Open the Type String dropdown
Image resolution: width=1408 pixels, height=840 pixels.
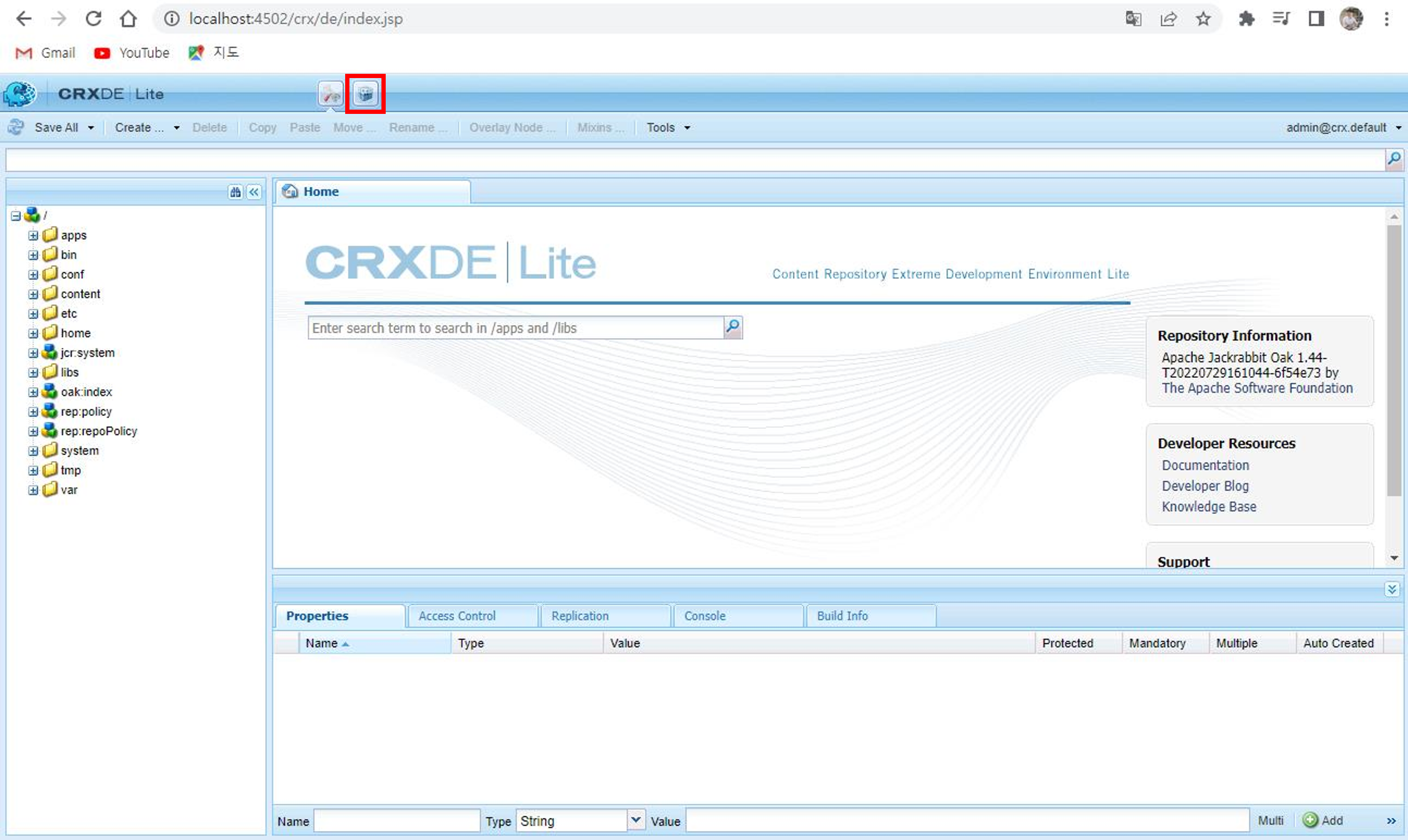(x=636, y=820)
